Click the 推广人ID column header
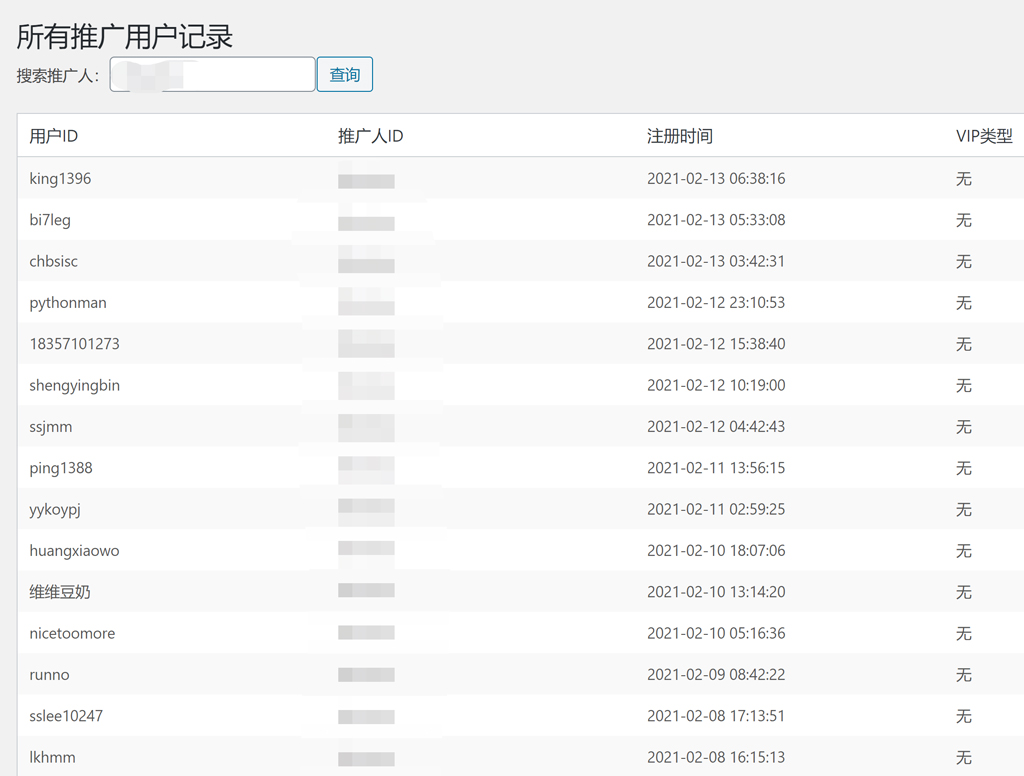The image size is (1024, 776). click(370, 136)
